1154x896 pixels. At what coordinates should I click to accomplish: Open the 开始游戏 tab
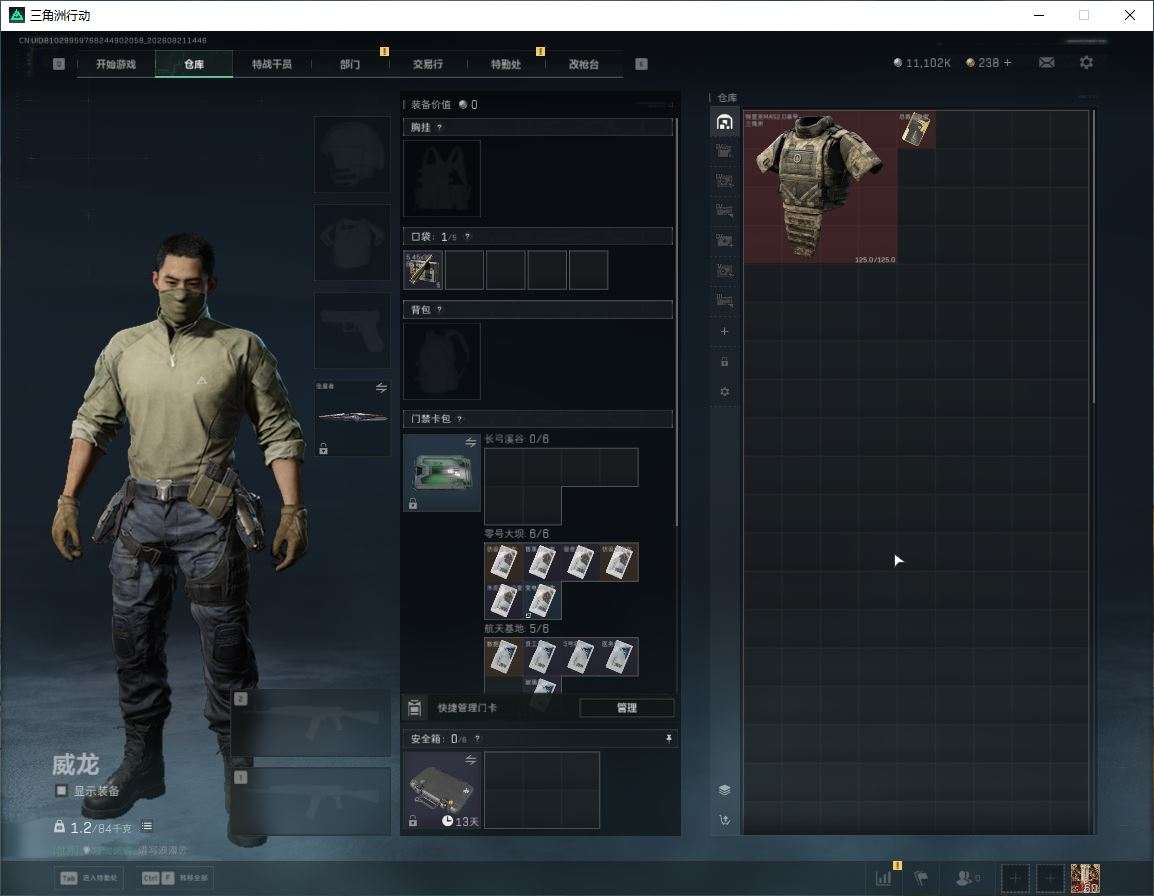coord(116,64)
